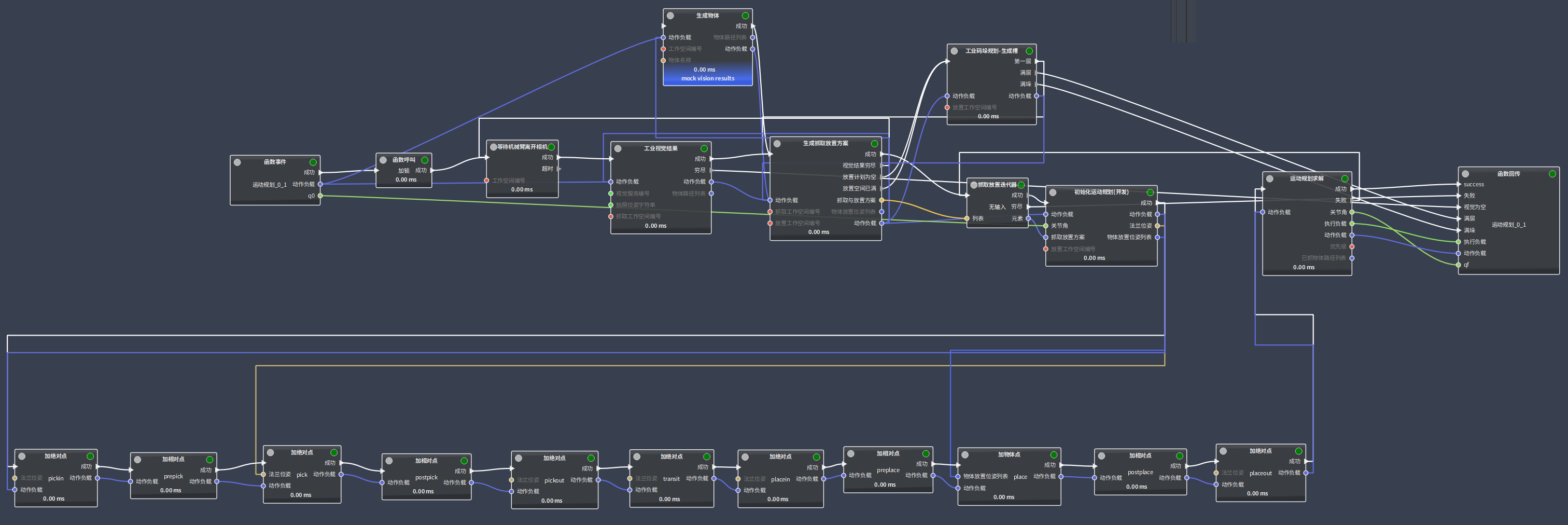Select the 函数回传 node title
This screenshot has width=1568, height=525.
1508,174
